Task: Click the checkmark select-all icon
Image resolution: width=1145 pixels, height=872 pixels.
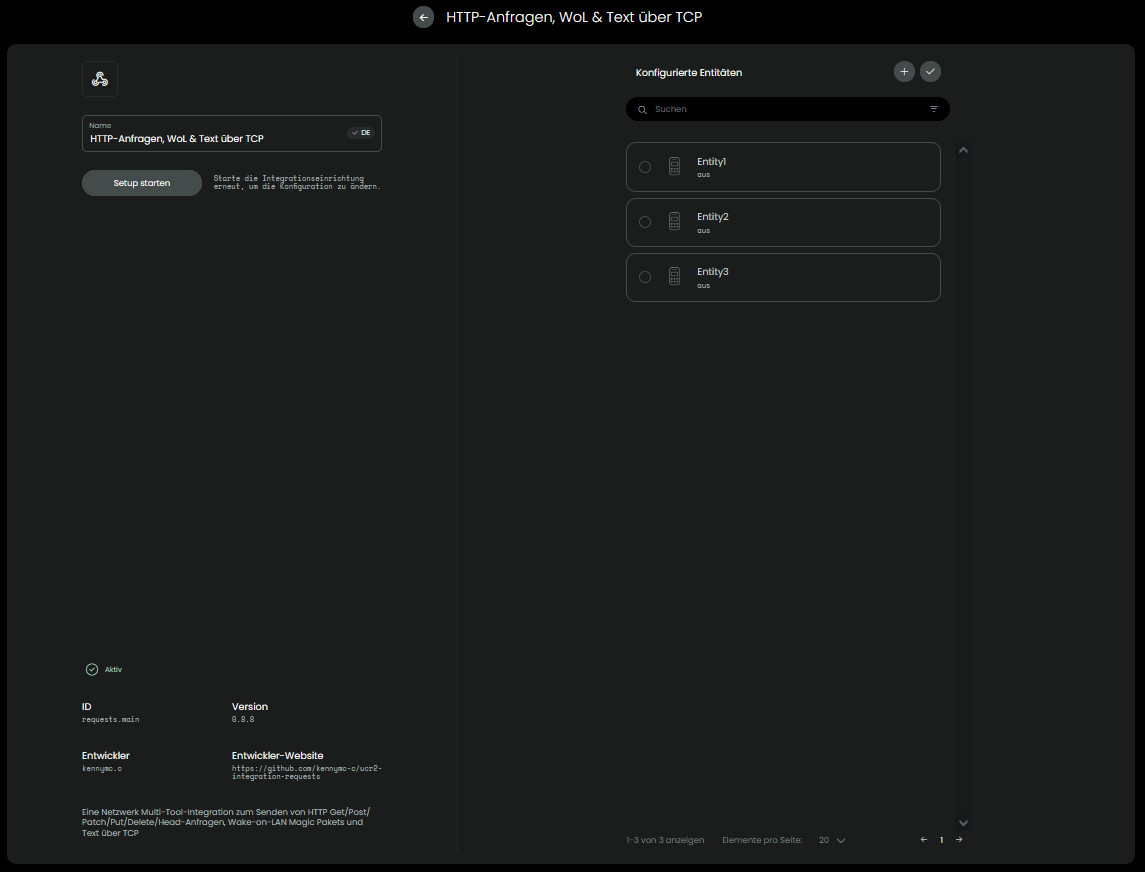Action: pyautogui.click(x=930, y=71)
